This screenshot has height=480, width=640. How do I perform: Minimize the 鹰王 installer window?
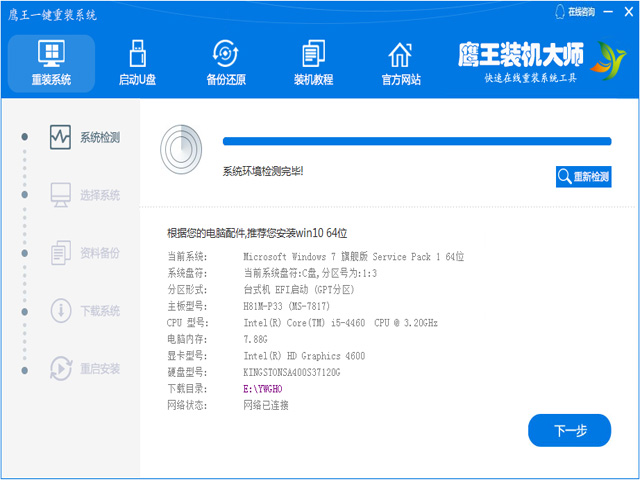(x=608, y=12)
